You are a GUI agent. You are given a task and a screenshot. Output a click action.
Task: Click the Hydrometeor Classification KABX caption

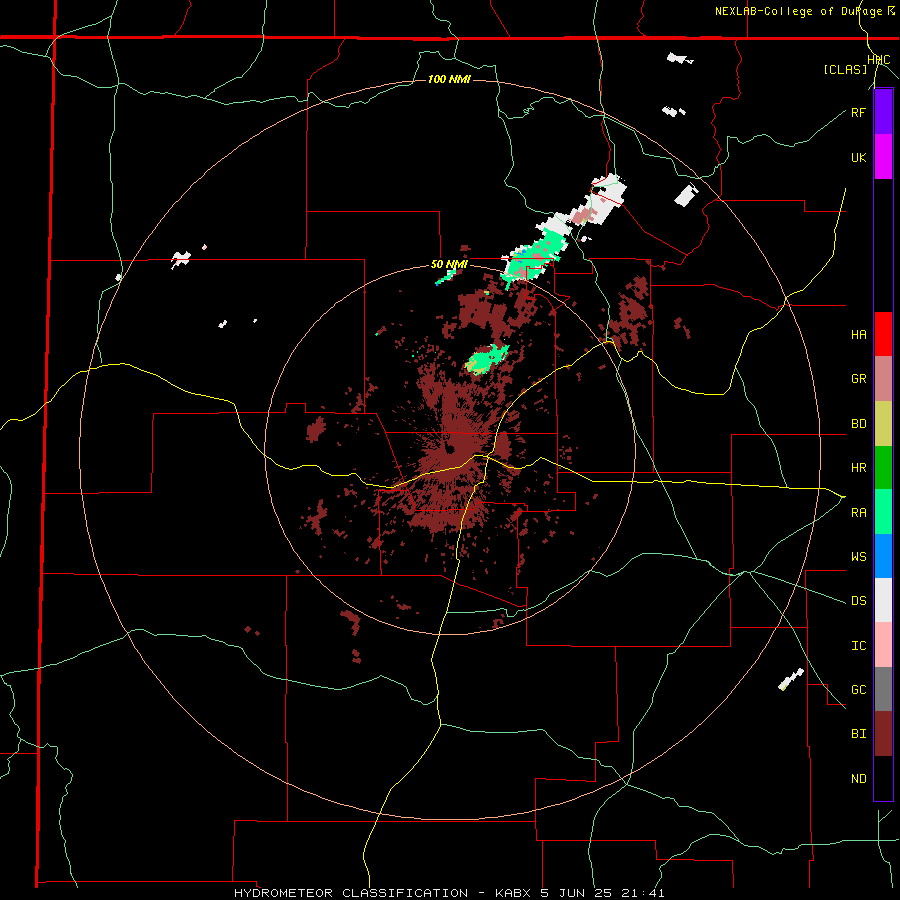[449, 893]
